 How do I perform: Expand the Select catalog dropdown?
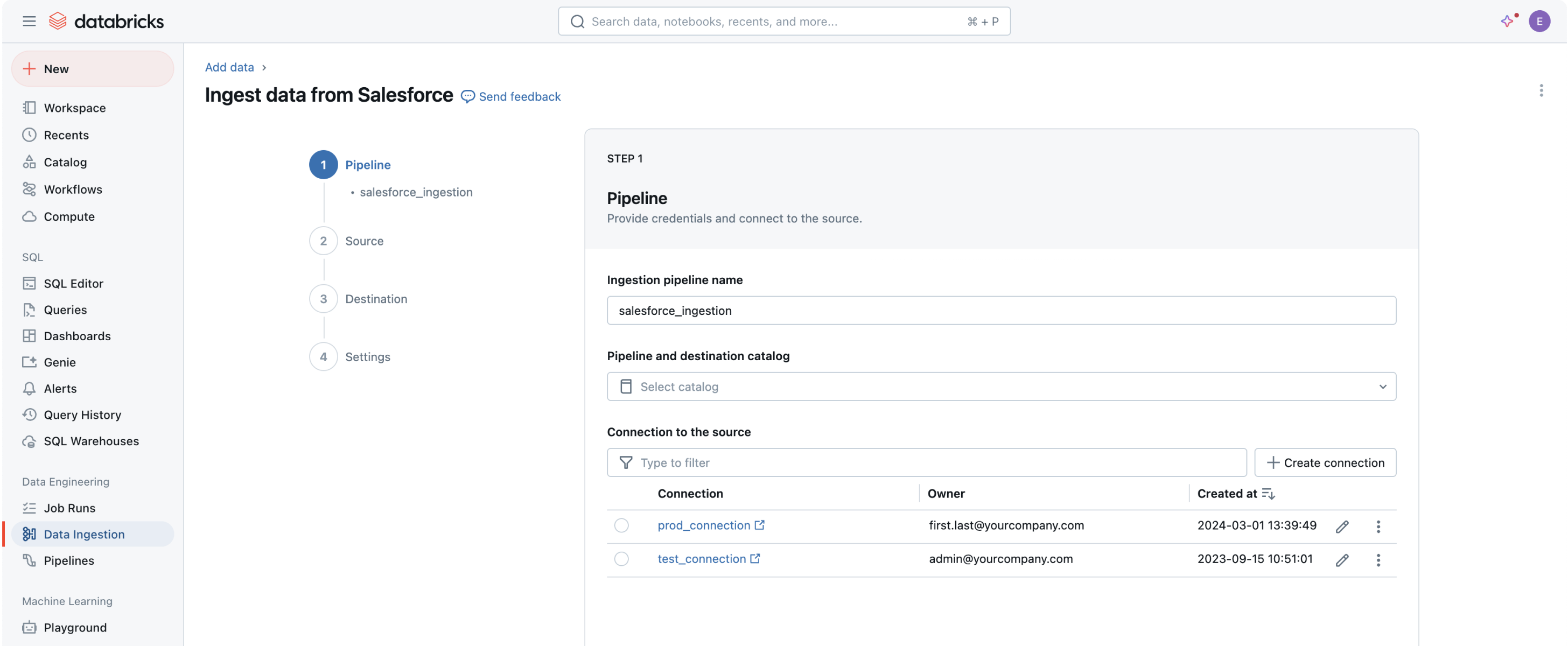[x=1000, y=387]
